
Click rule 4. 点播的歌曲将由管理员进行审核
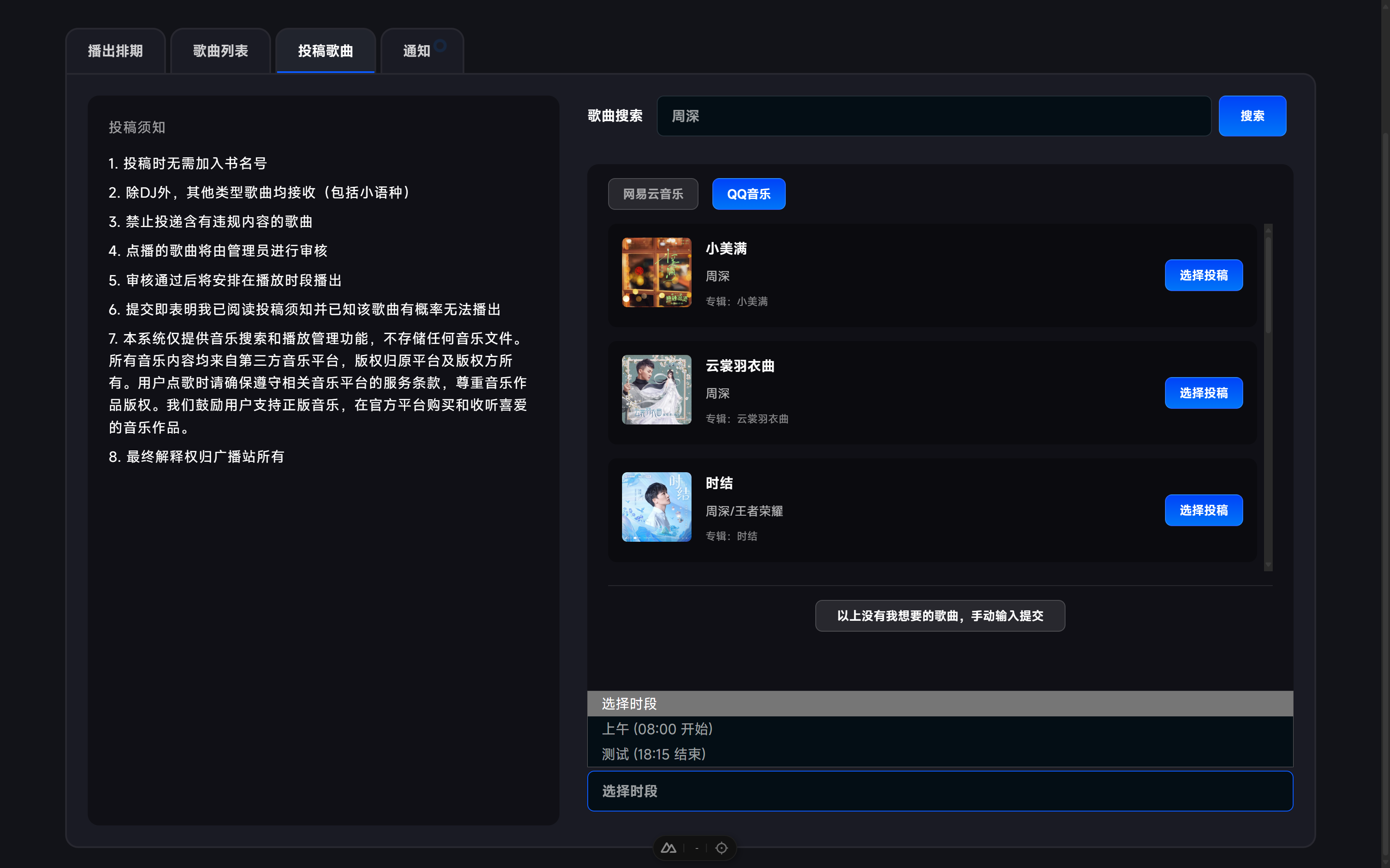coord(218,251)
